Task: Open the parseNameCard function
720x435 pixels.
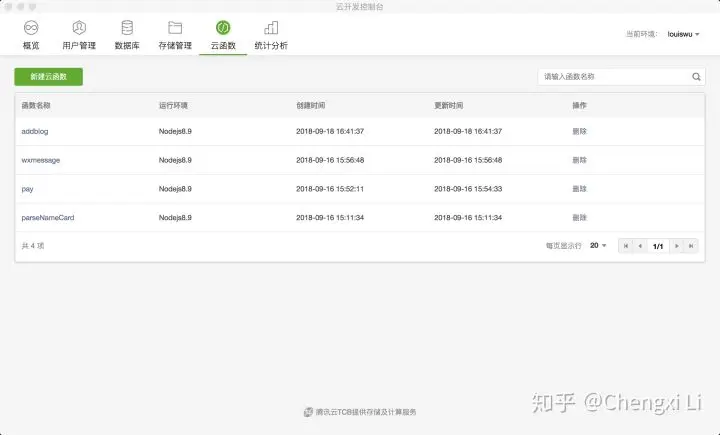Action: pos(48,218)
